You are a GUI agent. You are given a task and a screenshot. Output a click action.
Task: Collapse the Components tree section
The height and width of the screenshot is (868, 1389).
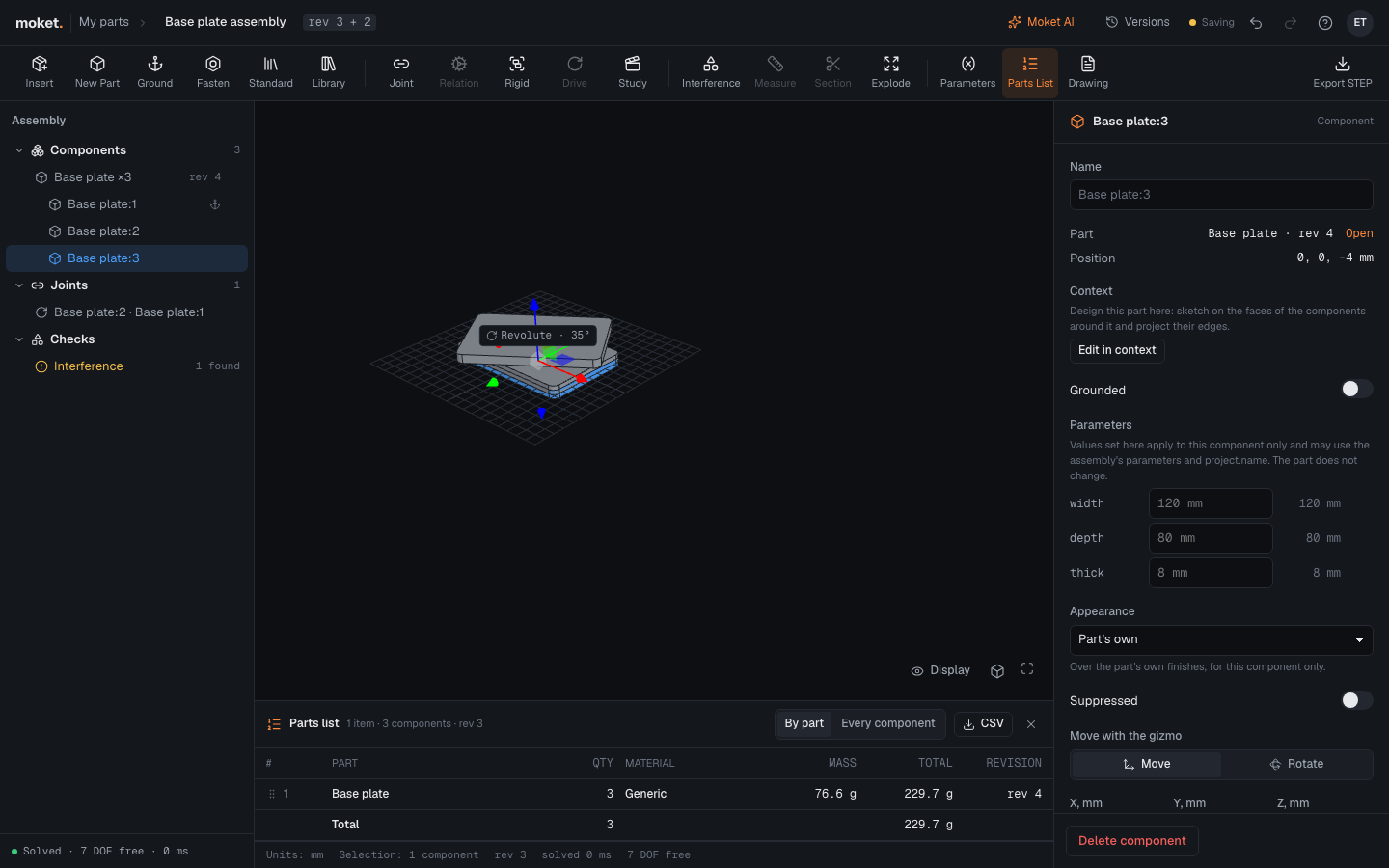click(x=19, y=150)
